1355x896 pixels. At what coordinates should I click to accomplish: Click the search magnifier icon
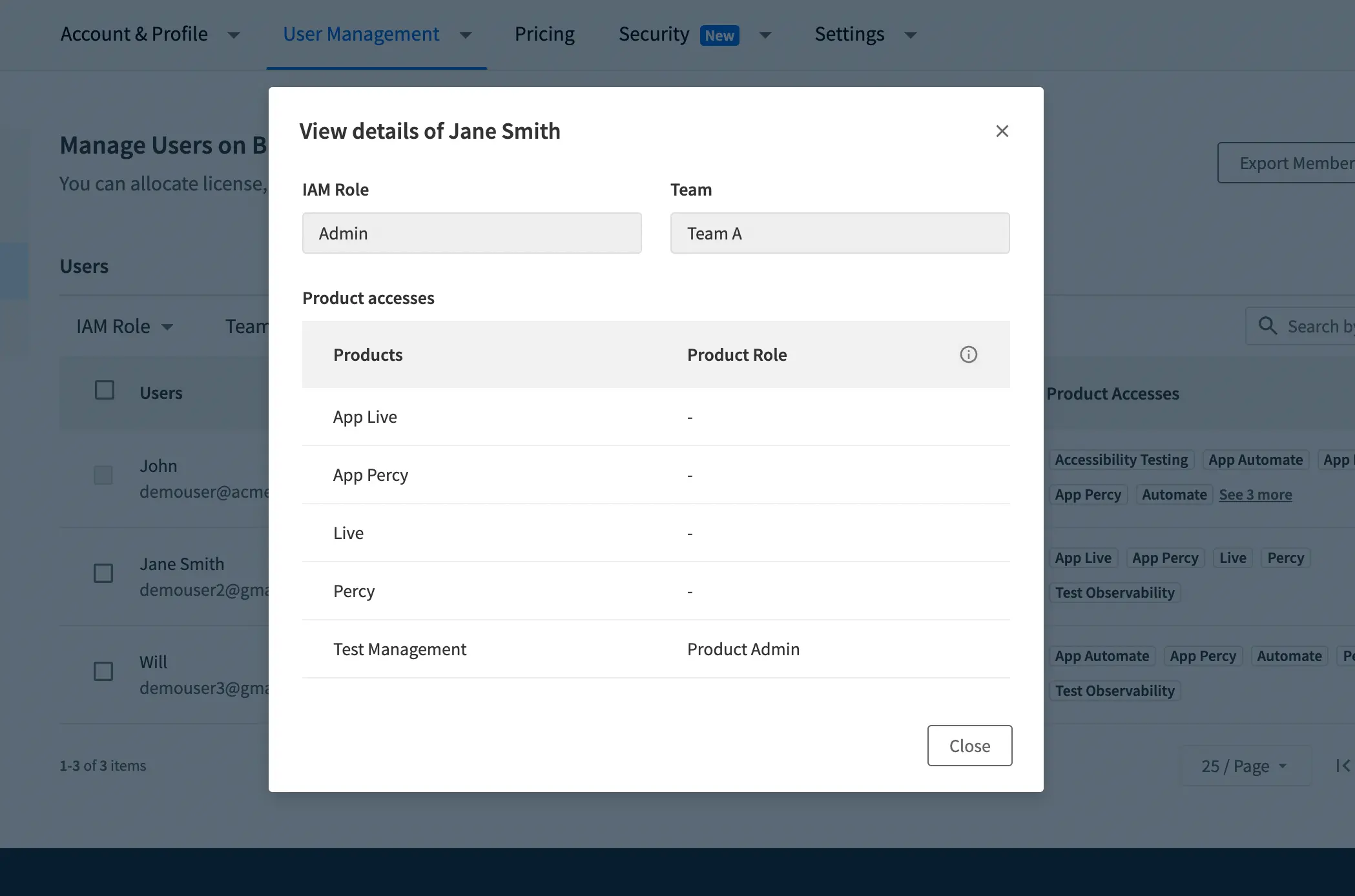pyautogui.click(x=1268, y=326)
